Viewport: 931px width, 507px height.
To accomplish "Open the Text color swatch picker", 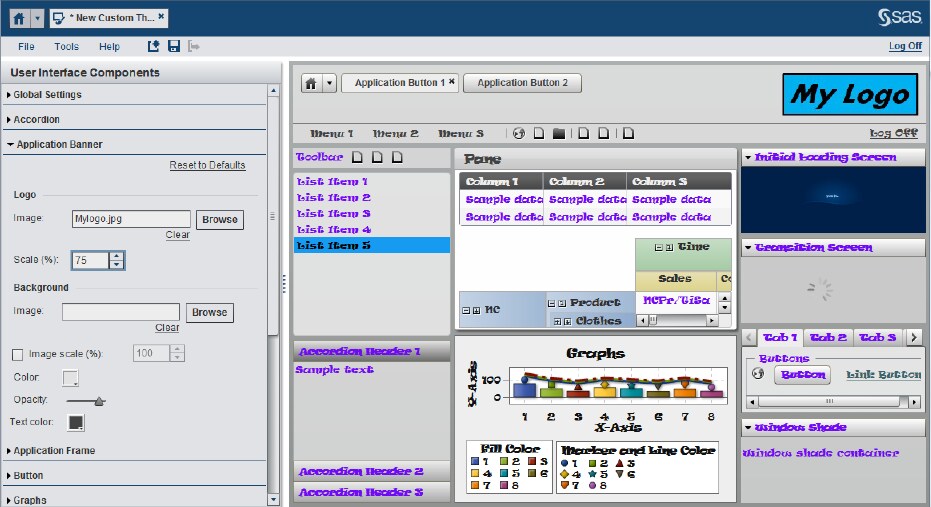I will (x=75, y=423).
